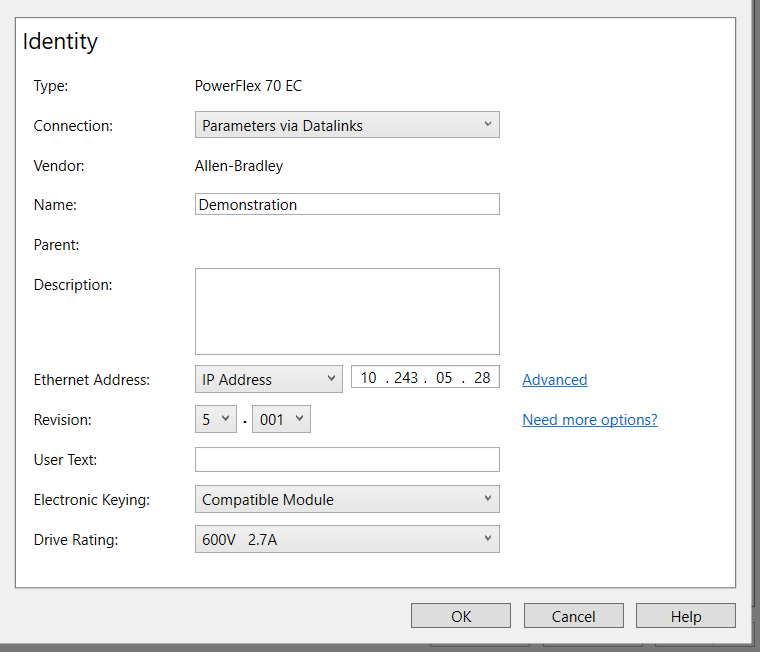Select the third IP octet showing 05
The width and height of the screenshot is (760, 652).
pyautogui.click(x=444, y=378)
